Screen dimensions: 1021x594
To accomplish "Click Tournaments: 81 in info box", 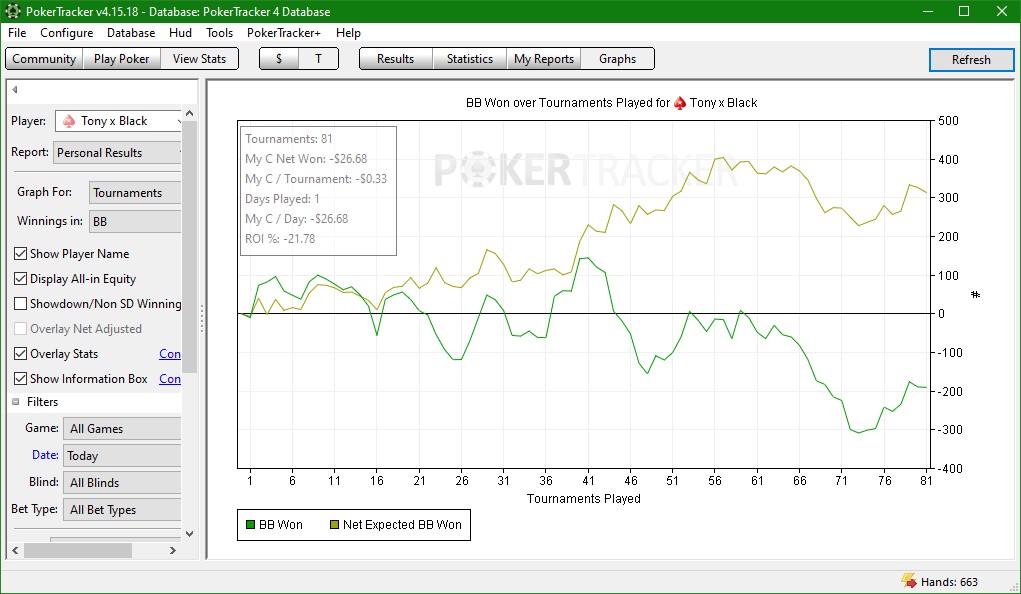I will tap(288, 139).
